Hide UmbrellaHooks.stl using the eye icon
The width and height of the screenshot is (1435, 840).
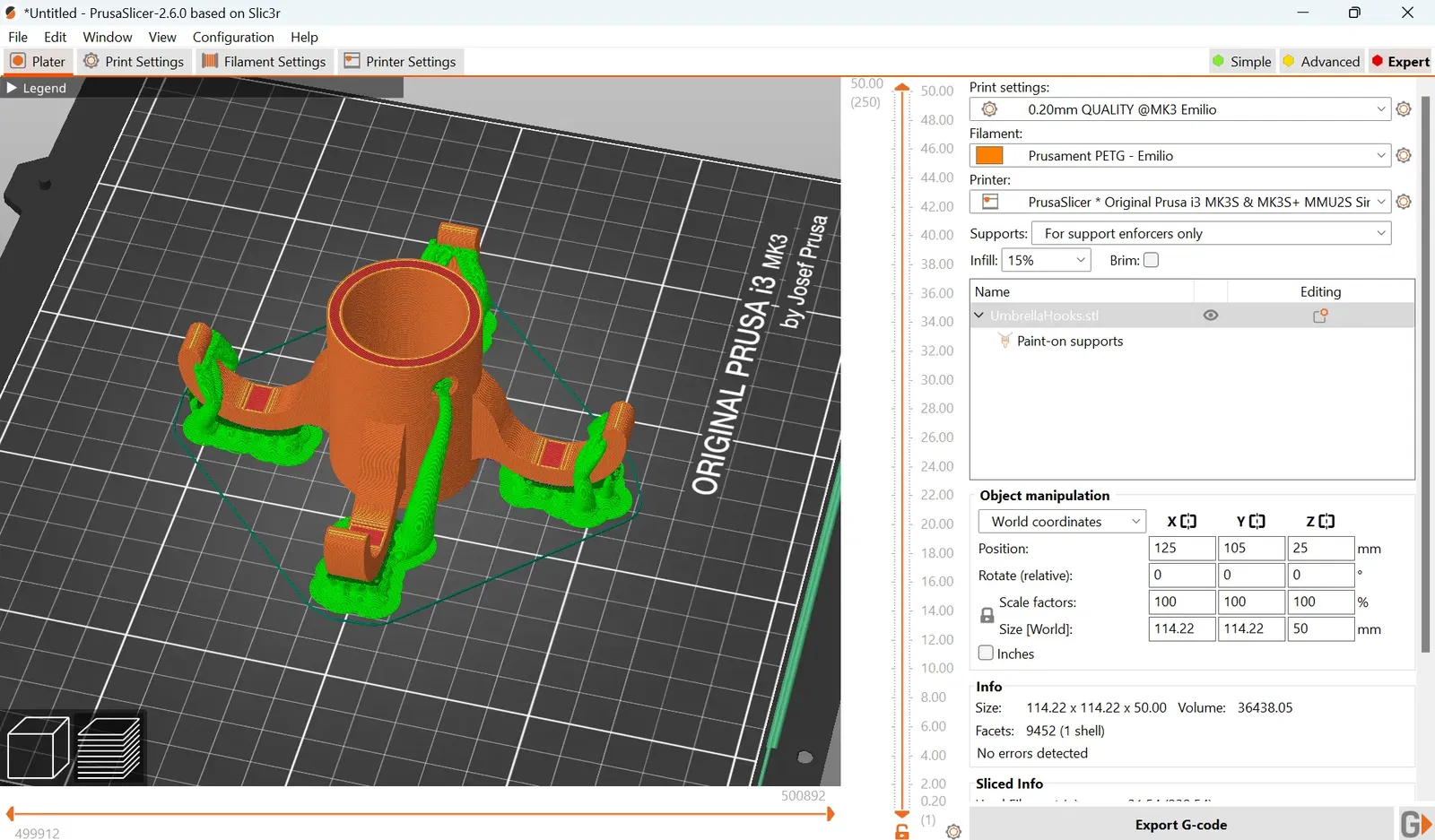click(x=1210, y=316)
